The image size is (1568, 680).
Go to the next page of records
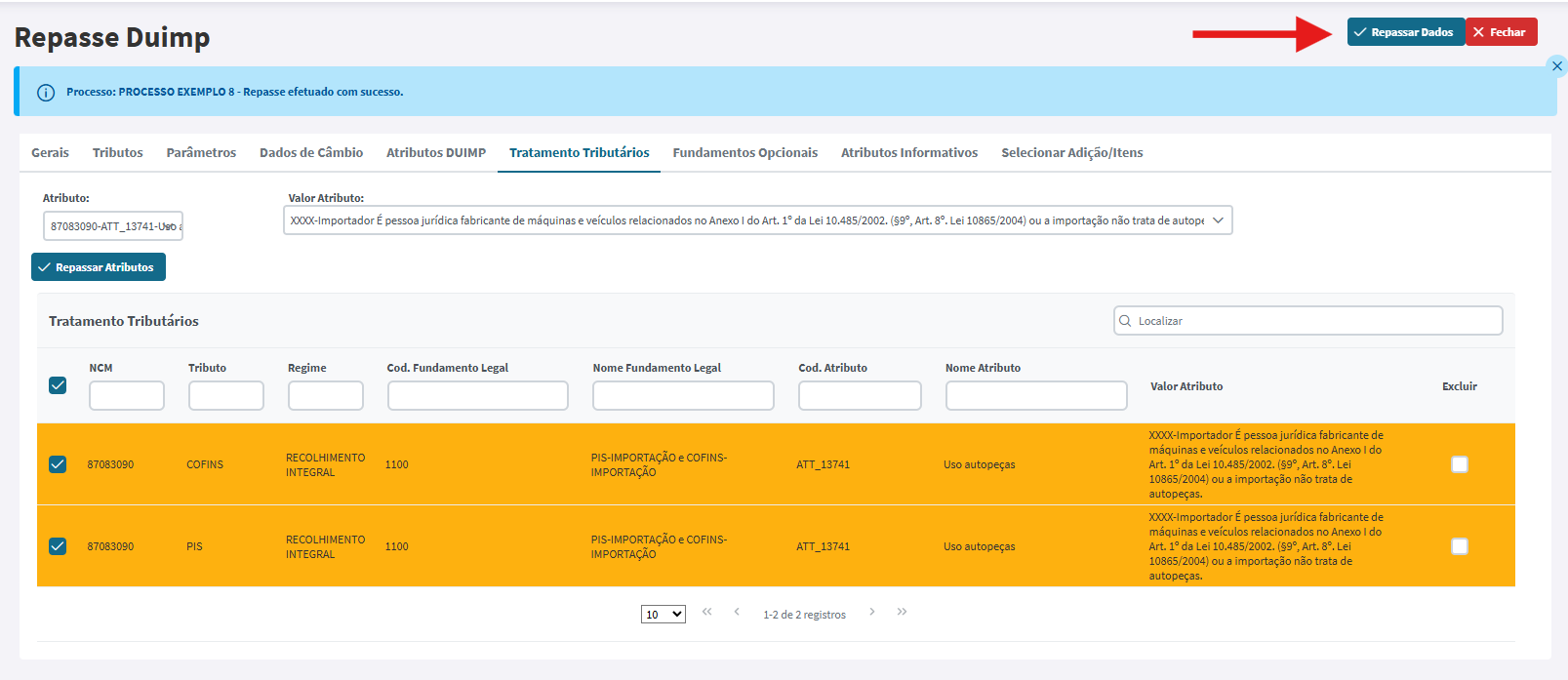click(872, 612)
